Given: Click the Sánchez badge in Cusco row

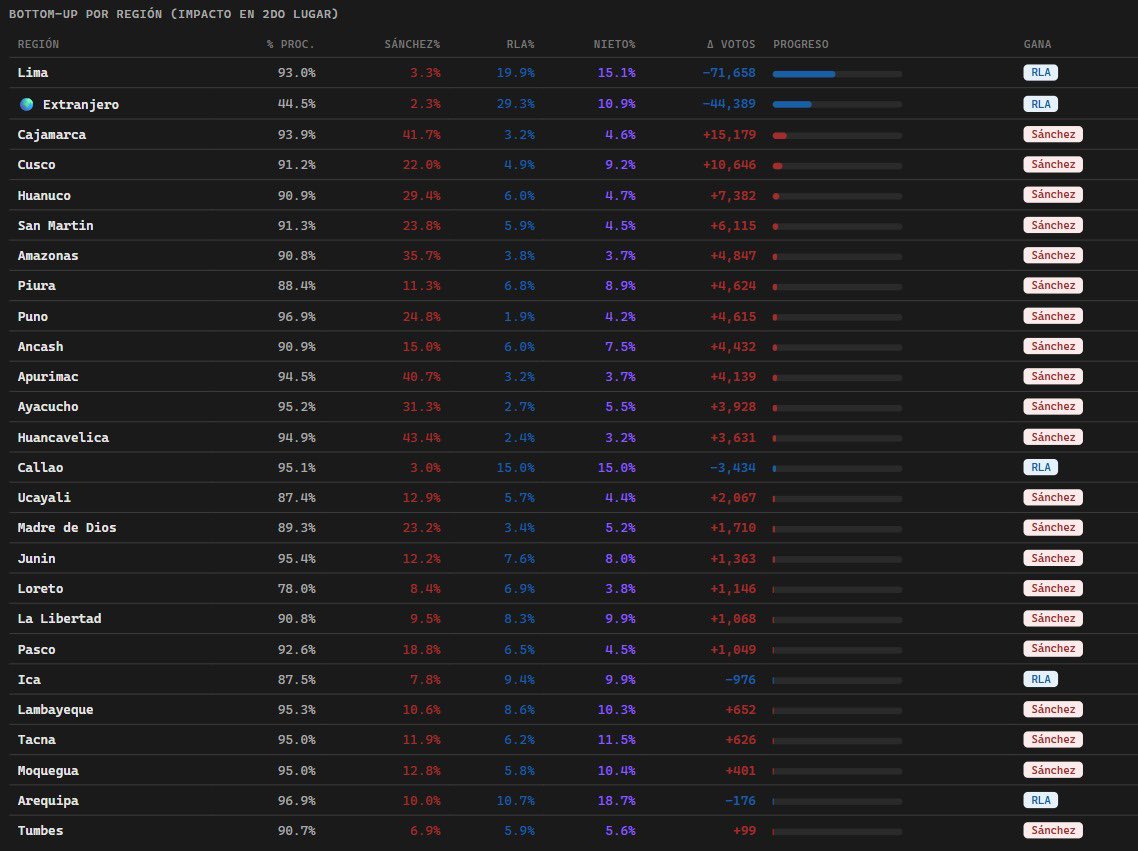Looking at the screenshot, I should (1052, 165).
